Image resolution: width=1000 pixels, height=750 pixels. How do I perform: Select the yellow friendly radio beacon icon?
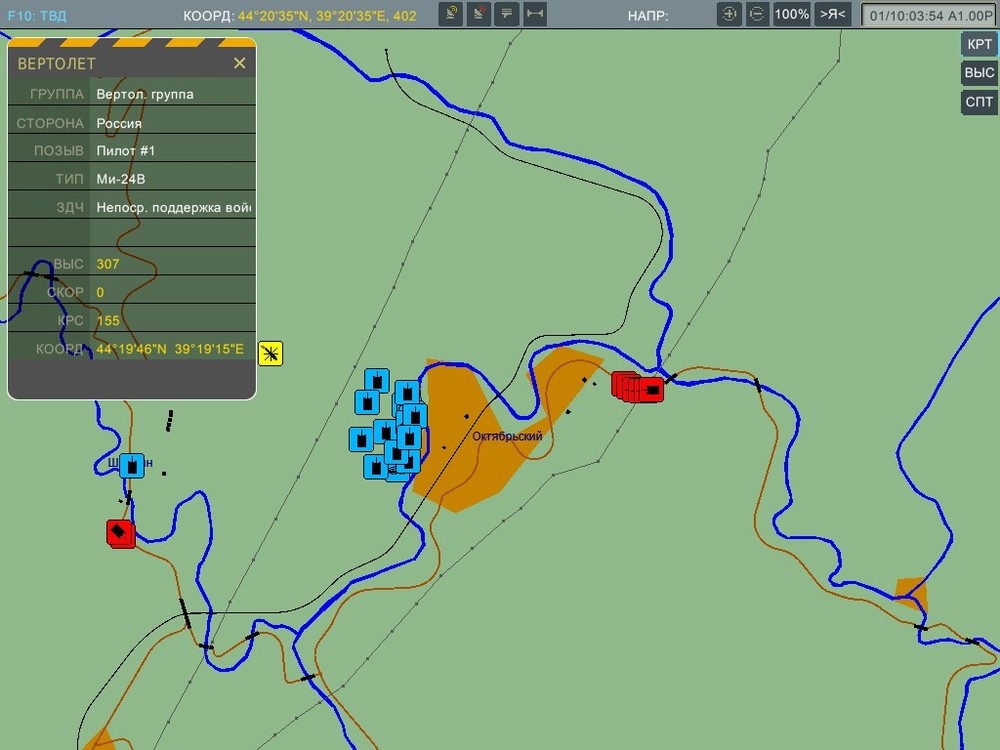pyautogui.click(x=451, y=13)
